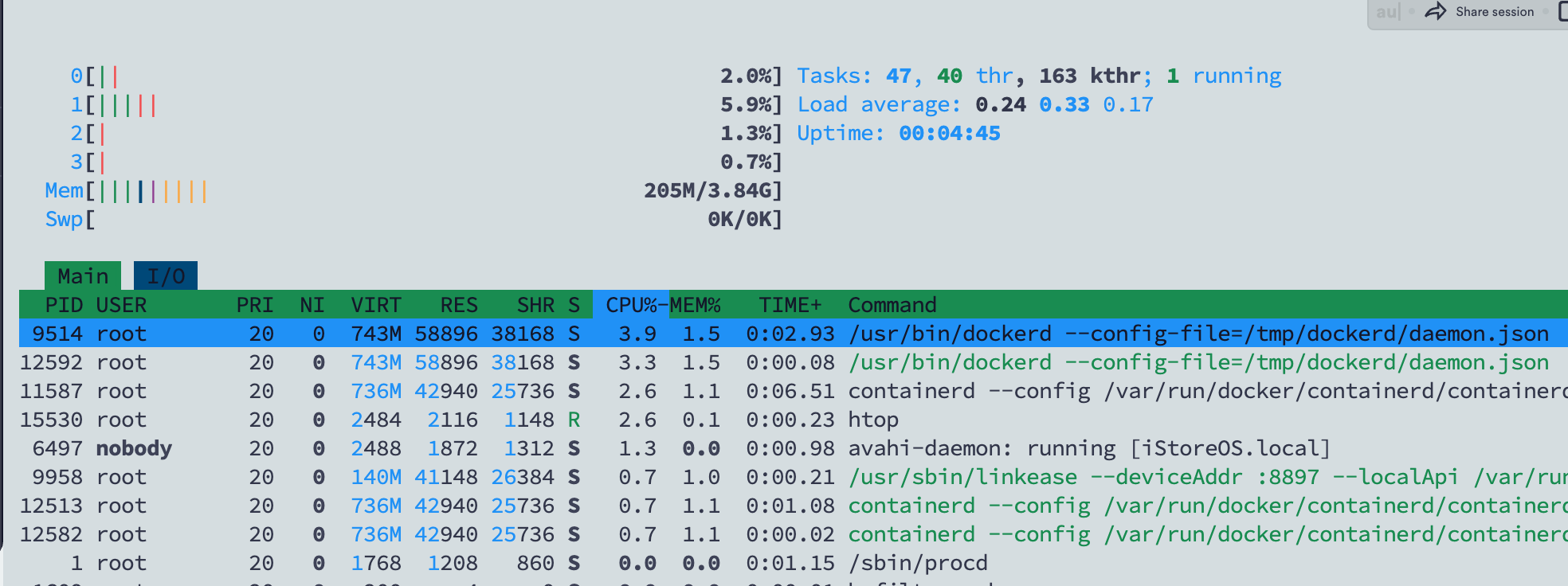Switch to the Main tab
This screenshot has width=1568, height=586.
pyautogui.click(x=83, y=276)
